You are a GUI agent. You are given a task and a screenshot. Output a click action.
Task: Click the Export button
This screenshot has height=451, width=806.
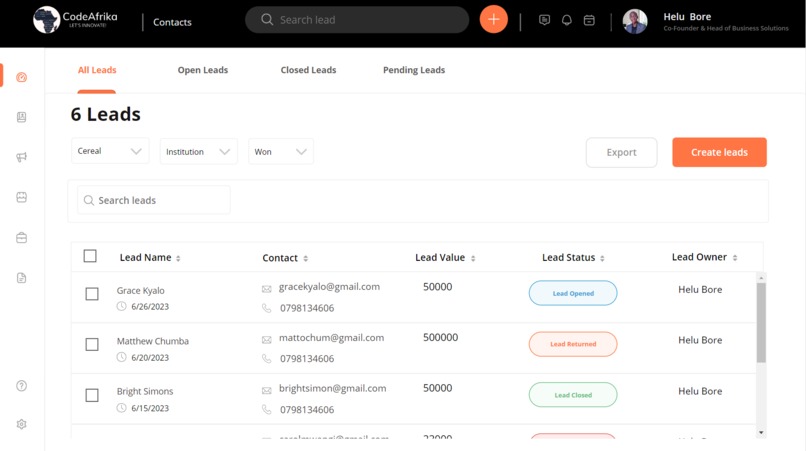click(x=621, y=152)
